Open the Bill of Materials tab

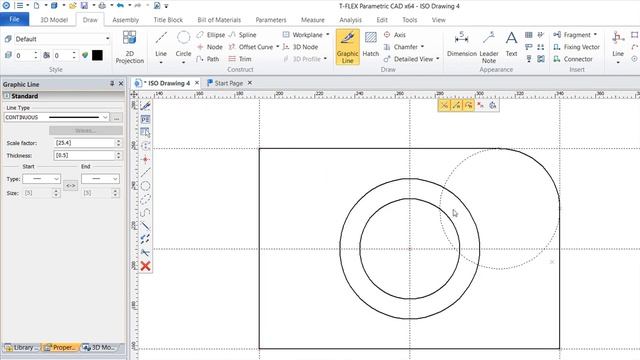[219, 20]
